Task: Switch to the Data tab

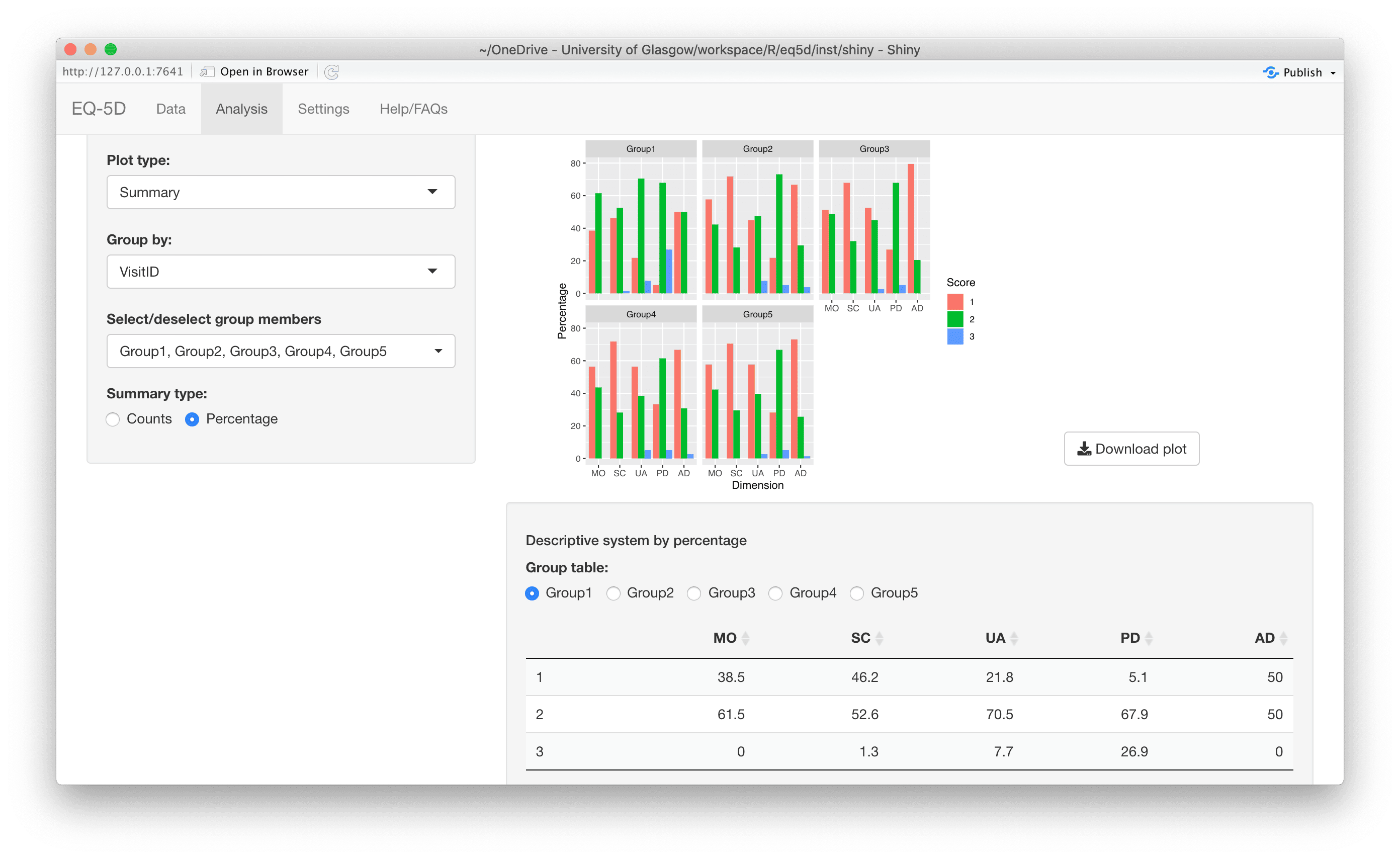Action: click(x=170, y=108)
